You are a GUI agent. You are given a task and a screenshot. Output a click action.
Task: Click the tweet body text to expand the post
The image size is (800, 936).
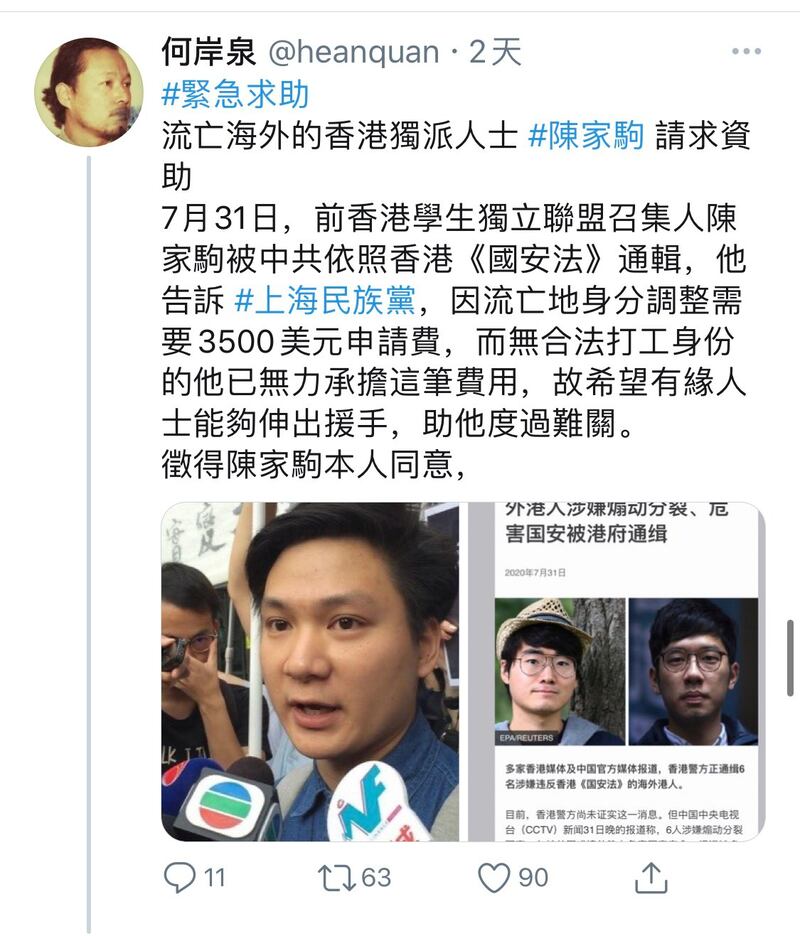point(454,298)
